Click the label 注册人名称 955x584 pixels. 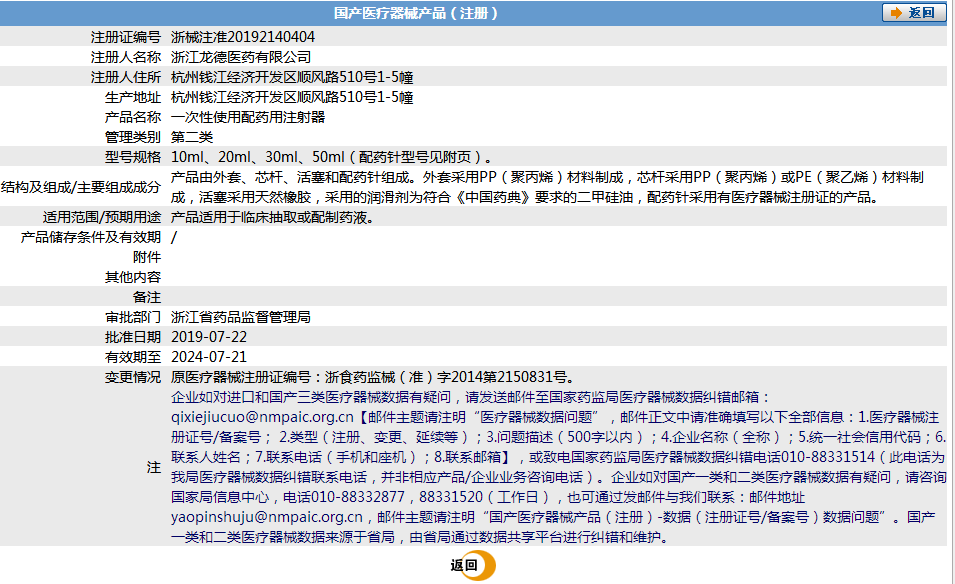click(126, 57)
